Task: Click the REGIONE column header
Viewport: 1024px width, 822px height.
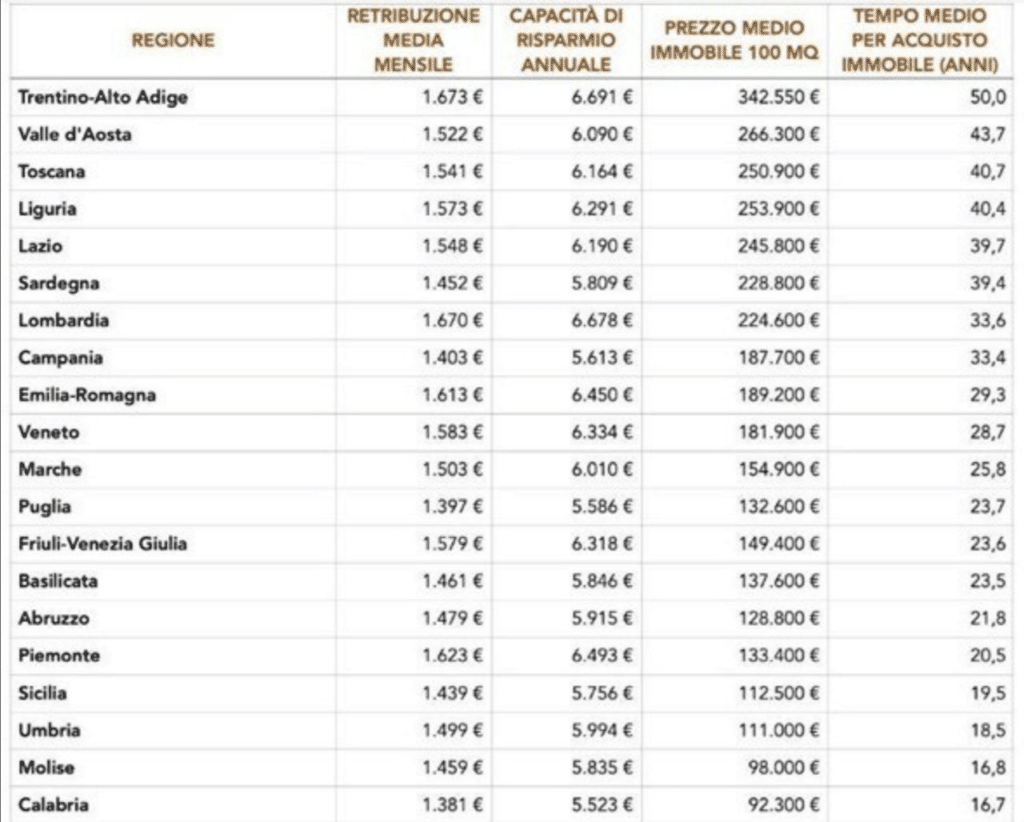Action: [x=173, y=41]
